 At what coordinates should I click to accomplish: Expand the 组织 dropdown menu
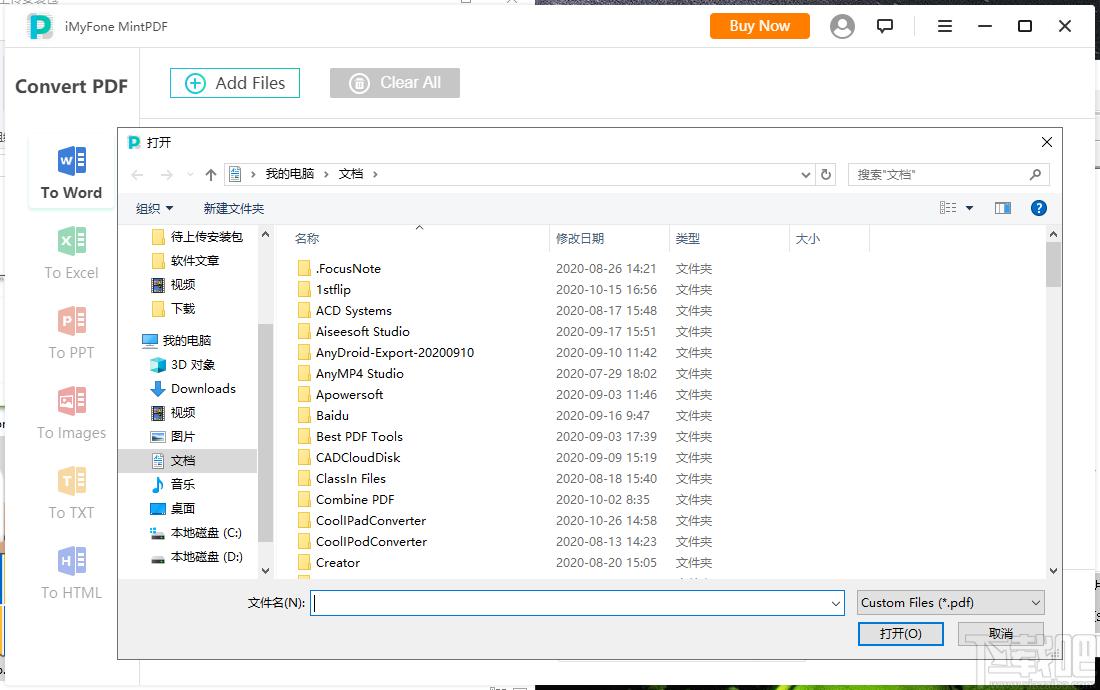[x=154, y=208]
